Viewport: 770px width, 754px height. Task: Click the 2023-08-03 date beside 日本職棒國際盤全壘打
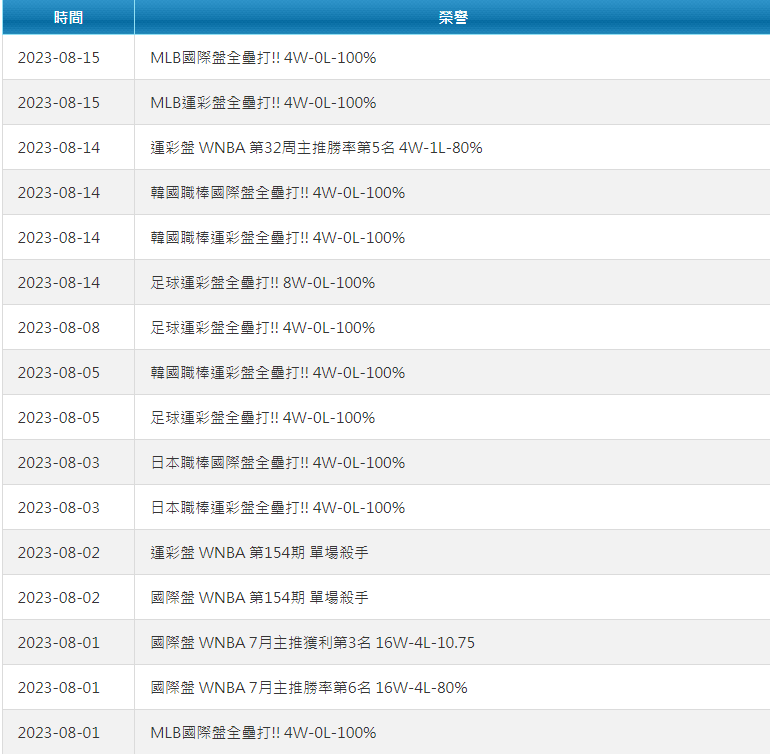[x=59, y=463]
